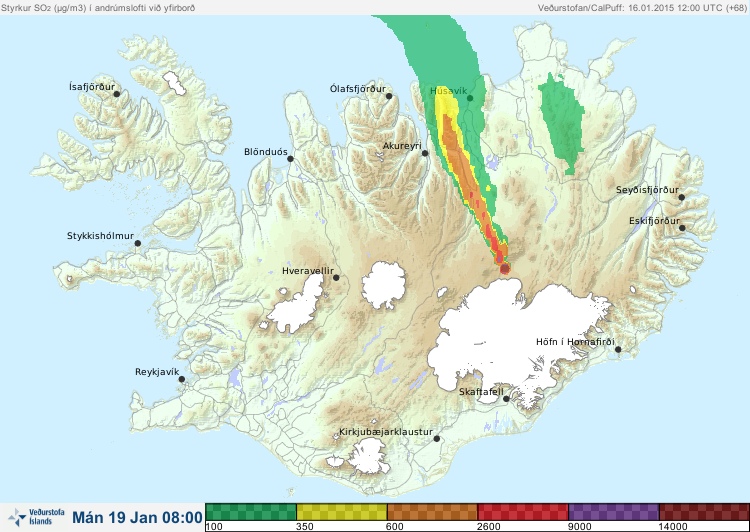Click the 'Ólafsfjörður' label
Image resolution: width=750 pixels, height=532 pixels.
click(x=358, y=89)
